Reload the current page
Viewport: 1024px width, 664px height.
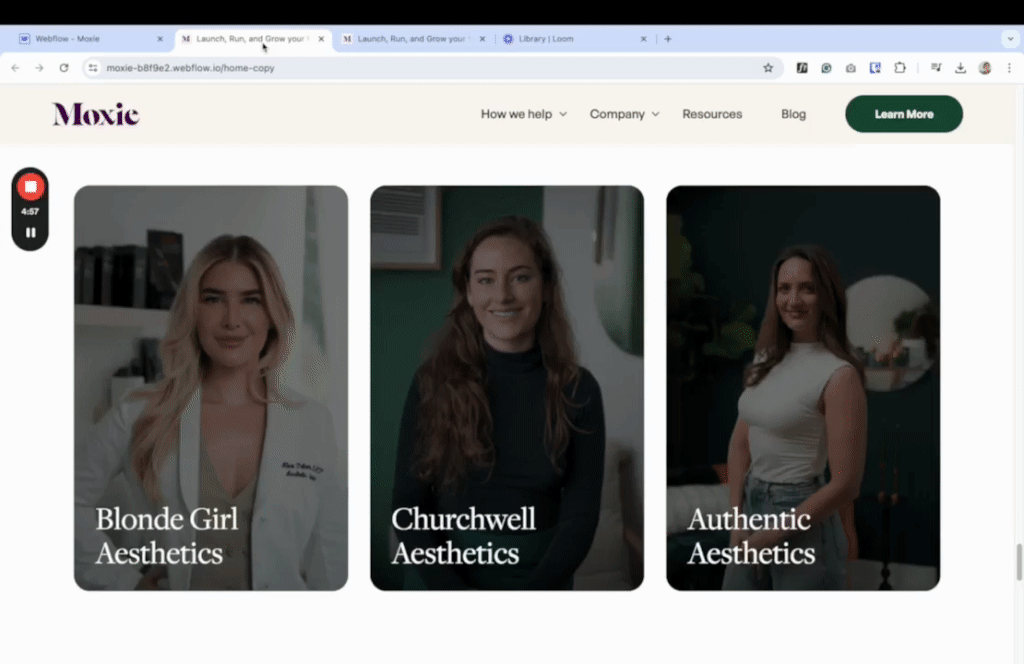pos(64,68)
